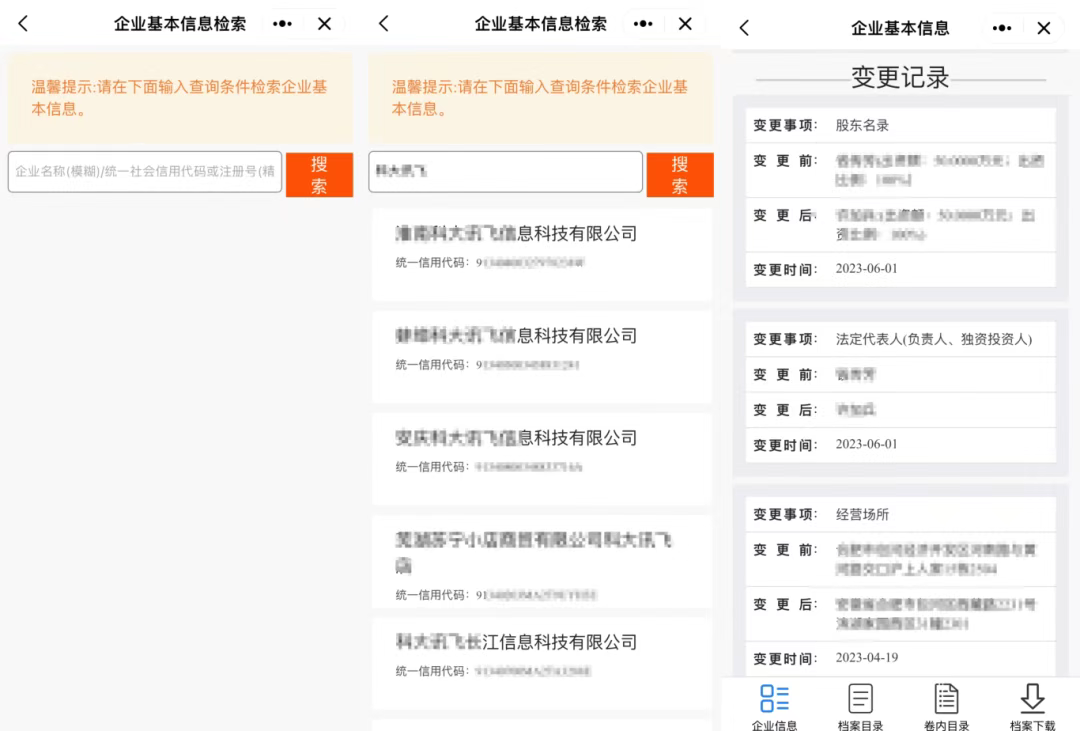
Task: Tap the orange search button in left screen
Action: (319, 175)
